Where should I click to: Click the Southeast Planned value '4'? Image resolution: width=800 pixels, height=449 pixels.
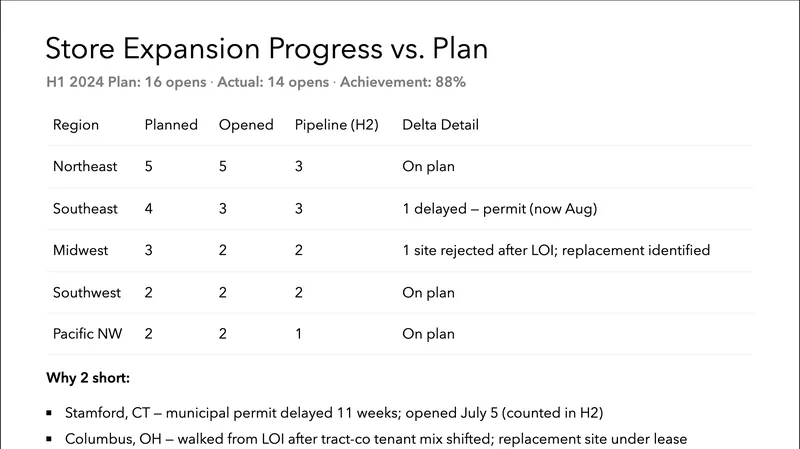(149, 209)
